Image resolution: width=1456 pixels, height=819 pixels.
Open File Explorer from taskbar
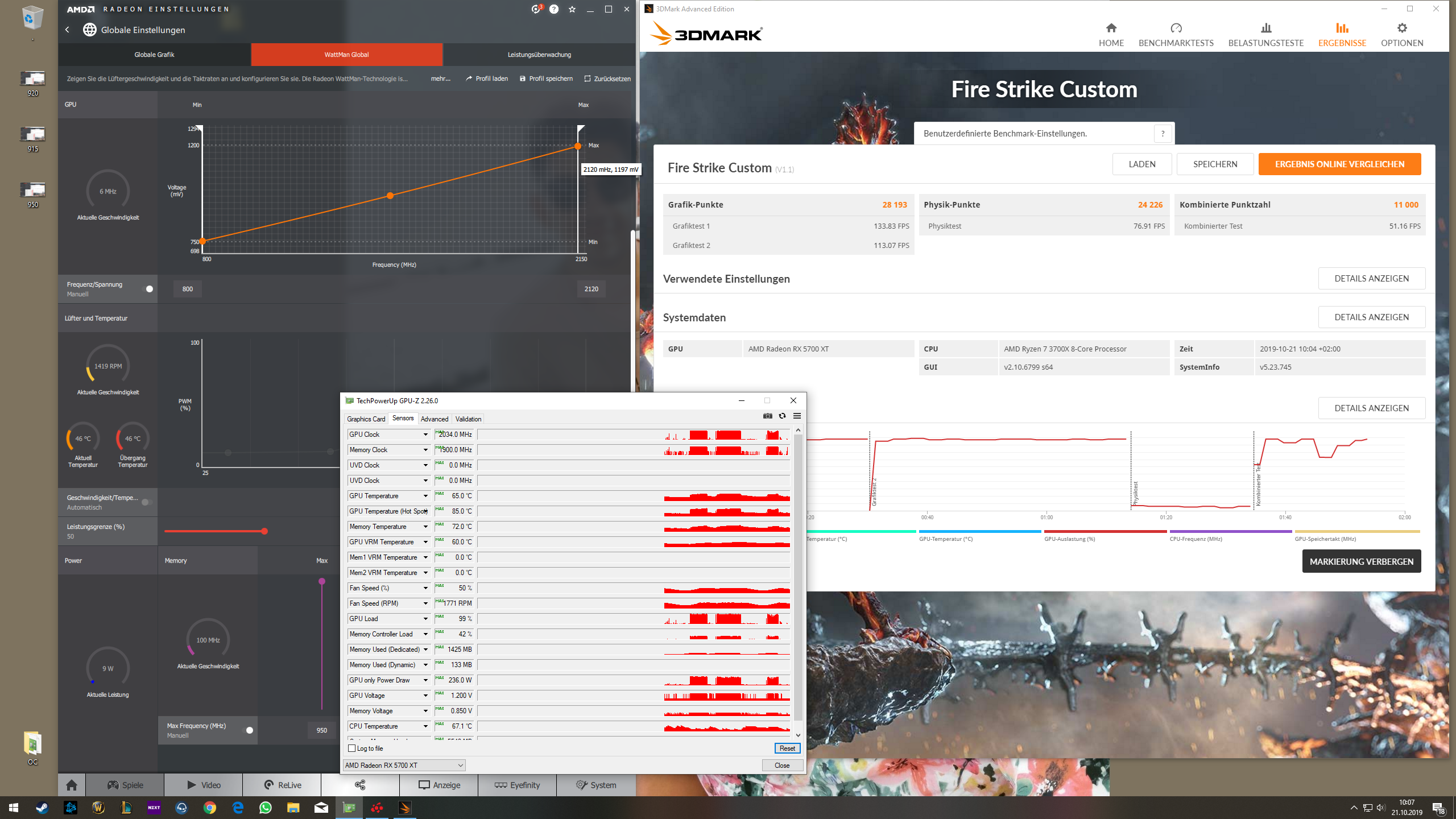click(x=293, y=808)
